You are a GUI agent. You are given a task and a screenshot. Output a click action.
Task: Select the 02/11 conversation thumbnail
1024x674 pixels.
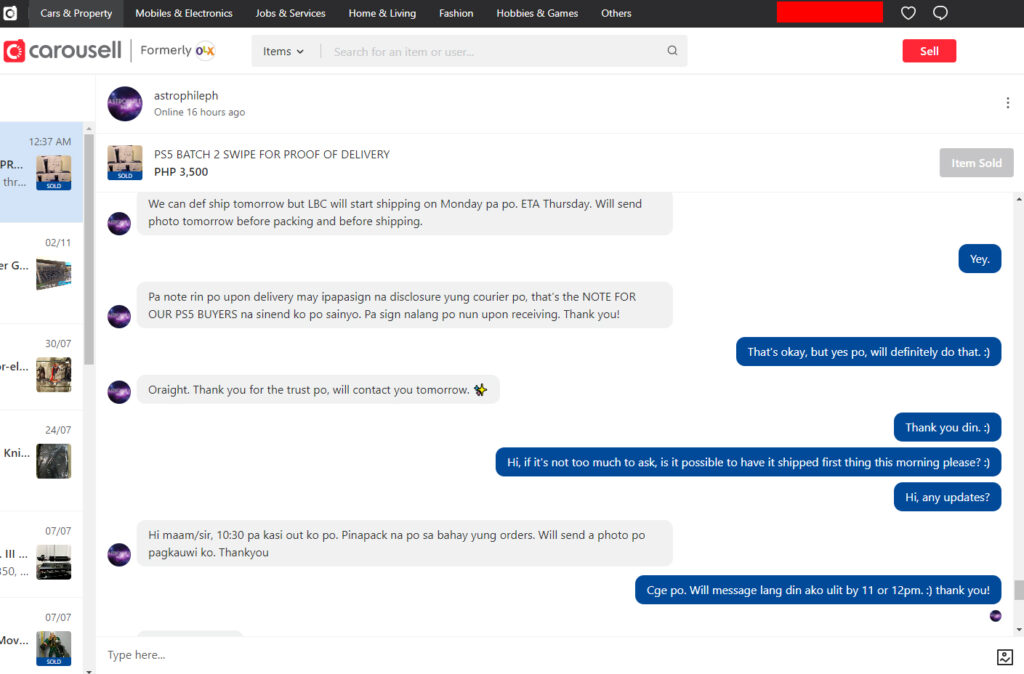(x=54, y=274)
